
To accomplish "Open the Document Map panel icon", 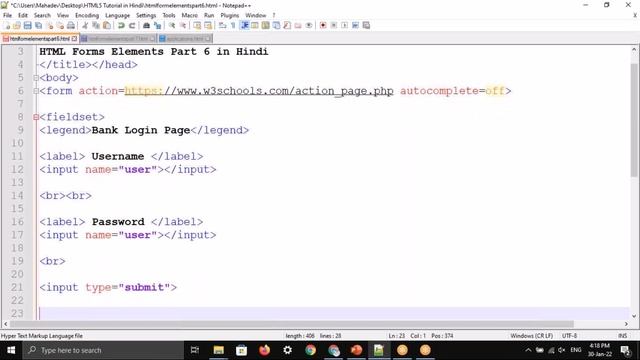I will coord(265,25).
